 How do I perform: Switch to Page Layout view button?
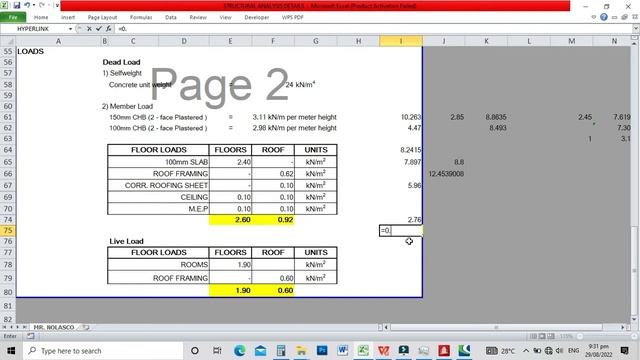(542, 336)
